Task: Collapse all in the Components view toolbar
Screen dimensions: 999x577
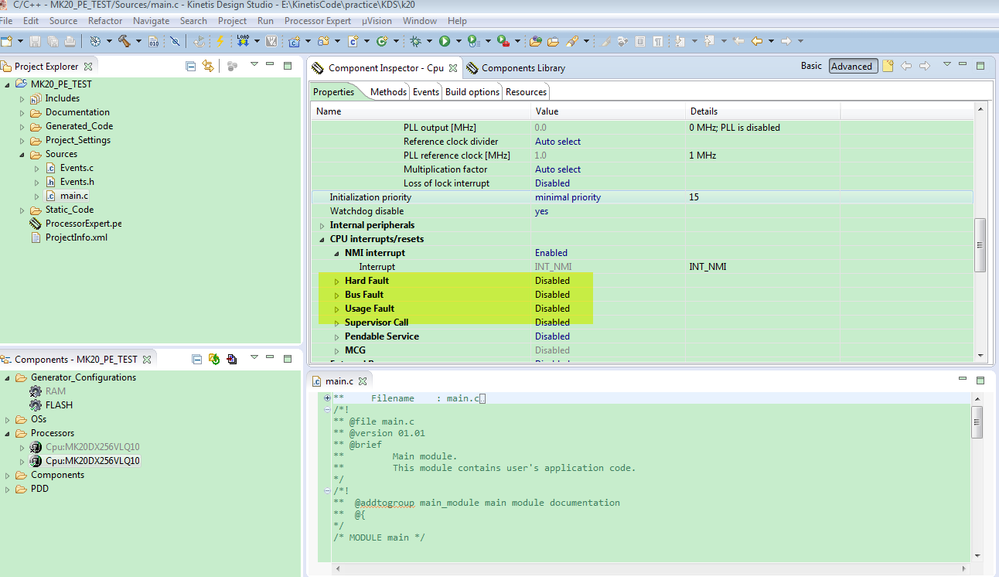Action: [x=197, y=359]
